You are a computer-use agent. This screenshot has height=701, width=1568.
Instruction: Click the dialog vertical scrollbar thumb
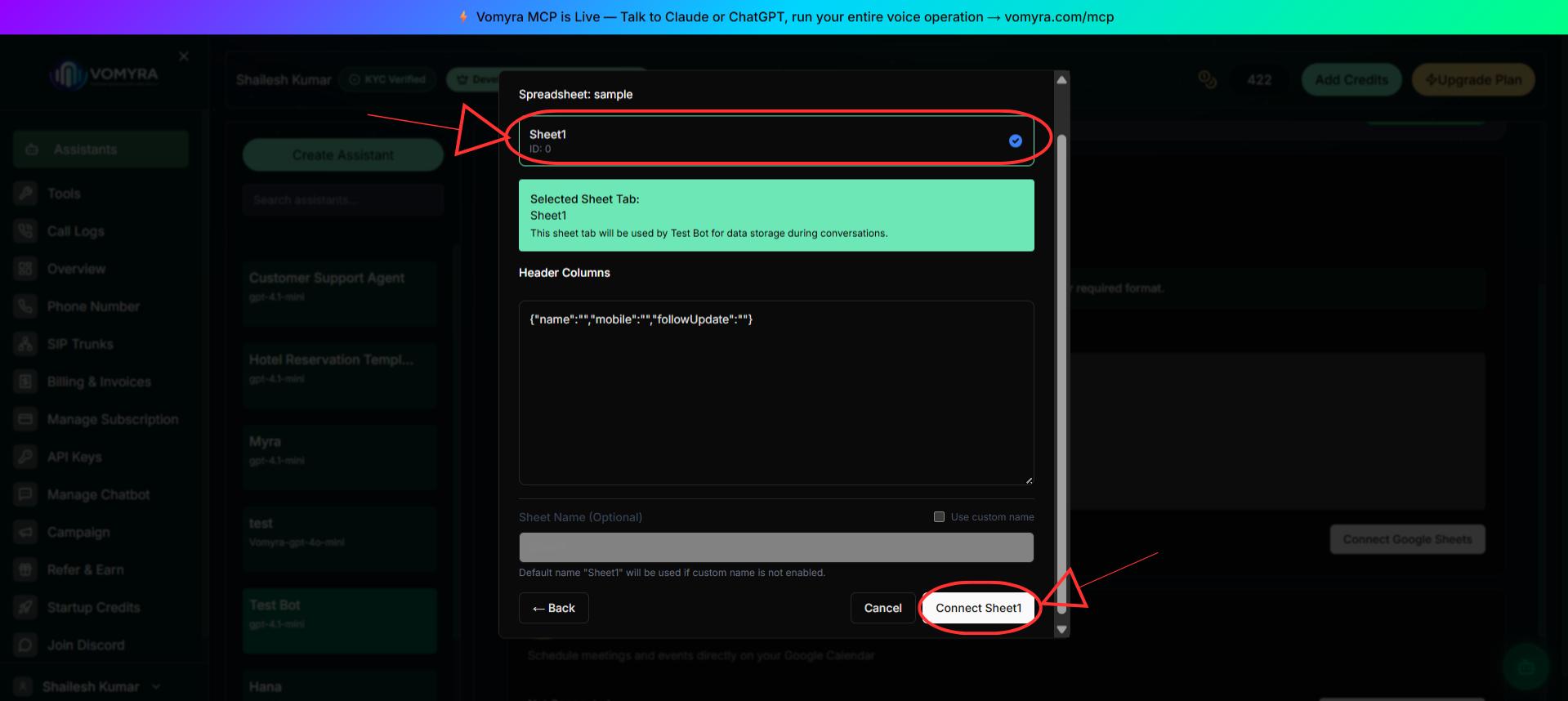[1061, 374]
